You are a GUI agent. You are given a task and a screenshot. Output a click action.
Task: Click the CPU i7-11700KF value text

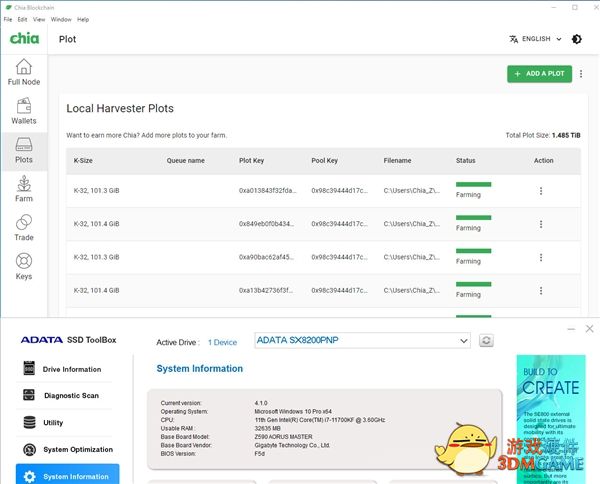[x=320, y=420]
